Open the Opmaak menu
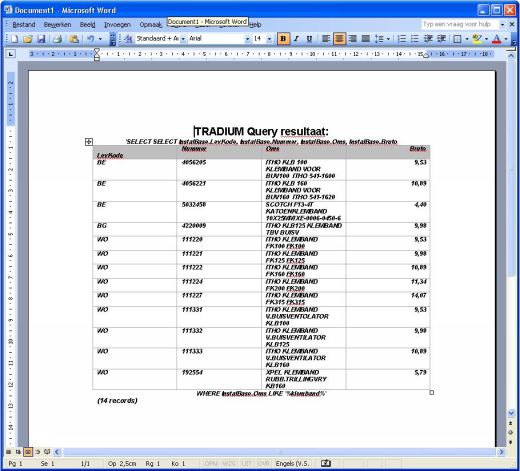 pos(151,25)
